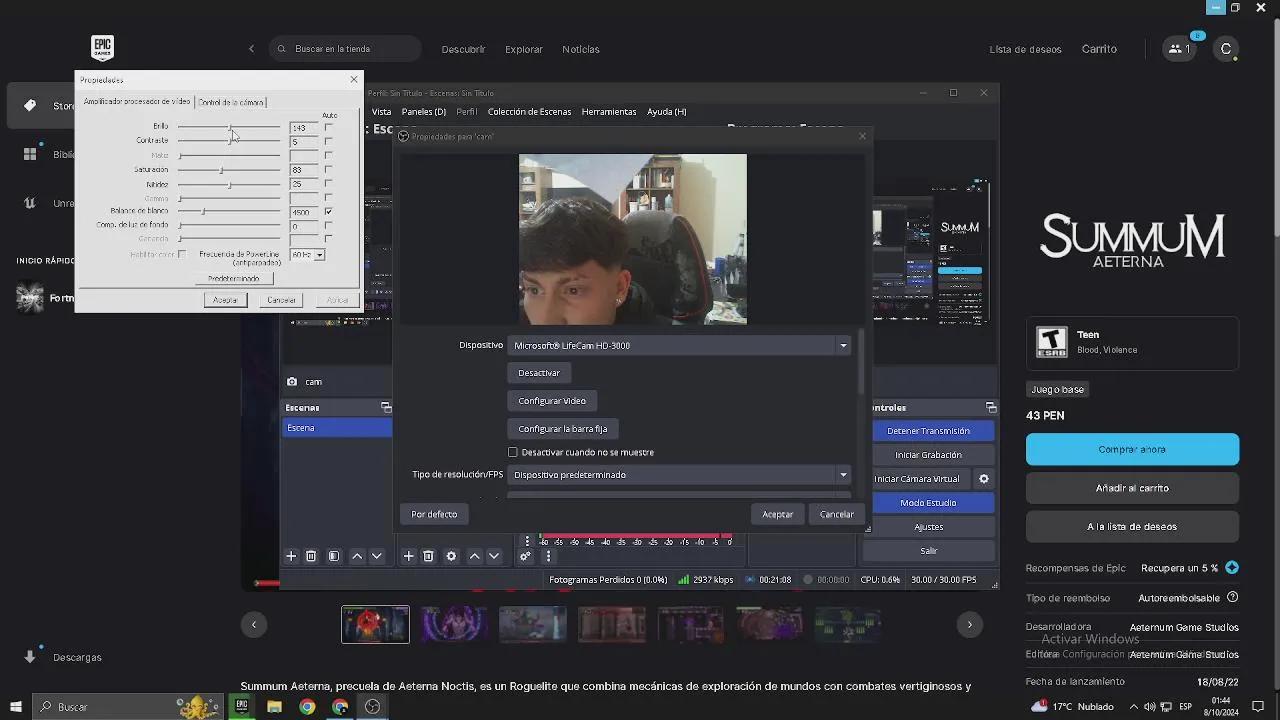Open Descargas downloads icon
This screenshot has width=1280, height=720.
coord(30,657)
